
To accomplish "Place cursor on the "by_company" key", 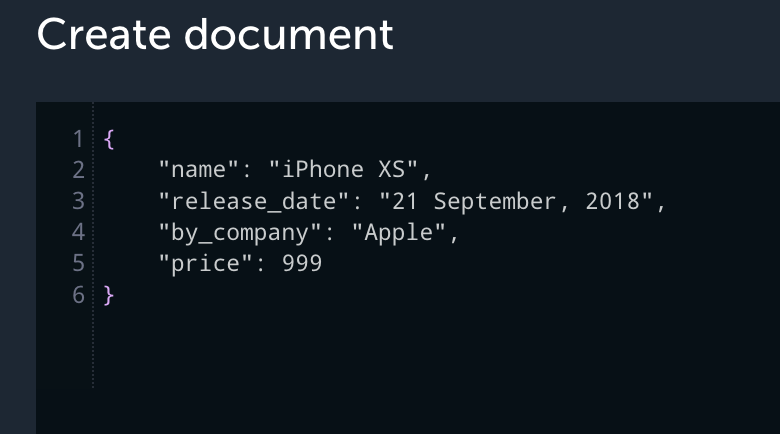I will click(x=240, y=233).
